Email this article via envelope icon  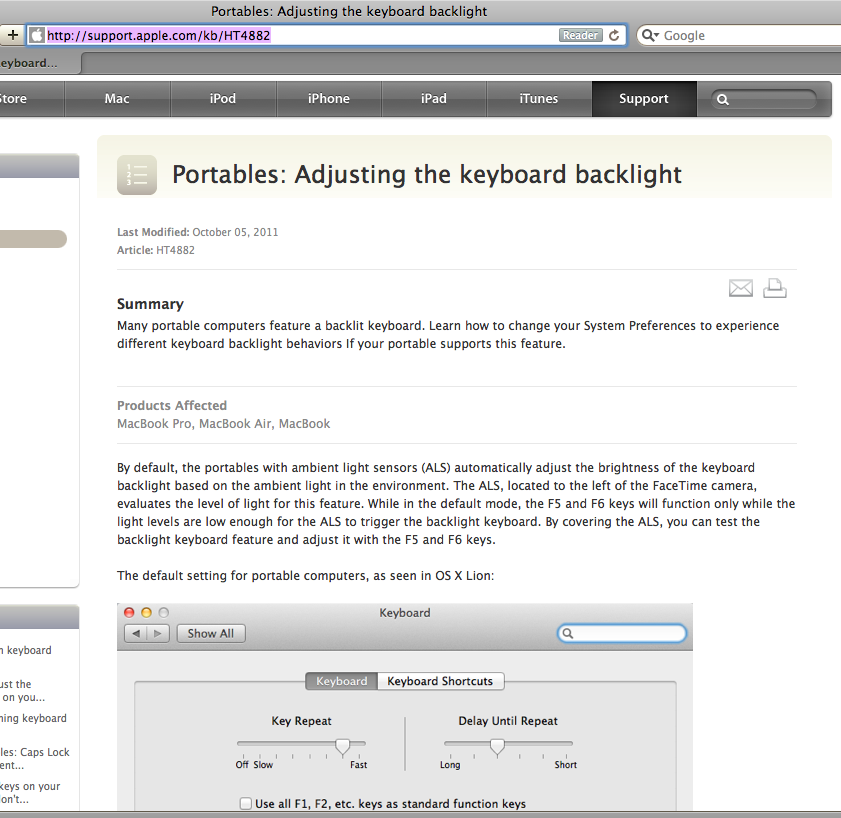pyautogui.click(x=741, y=288)
